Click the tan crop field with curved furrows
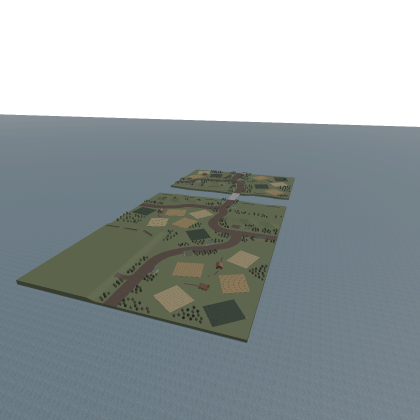This screenshot has height=420, width=420. tap(234, 284)
